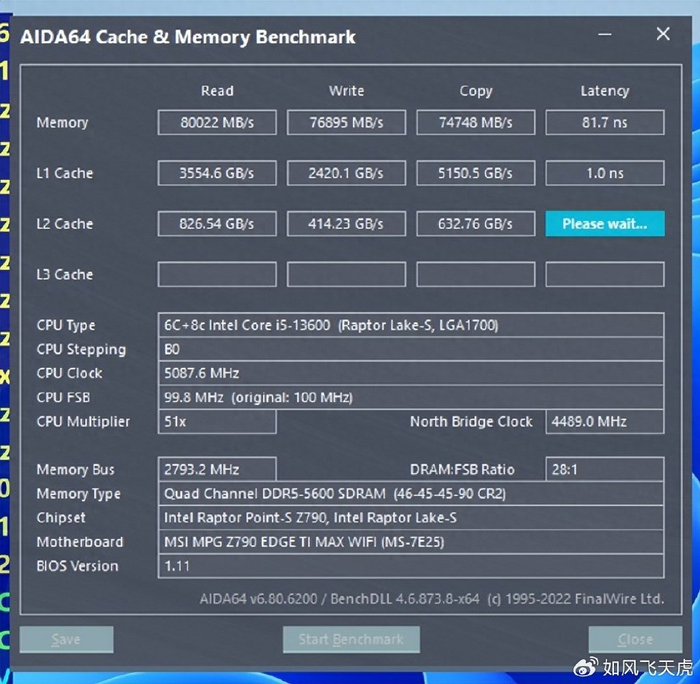700x684 pixels.
Task: Click the Memory Bus value 2793.2 MHz
Action: pyautogui.click(x=217, y=469)
